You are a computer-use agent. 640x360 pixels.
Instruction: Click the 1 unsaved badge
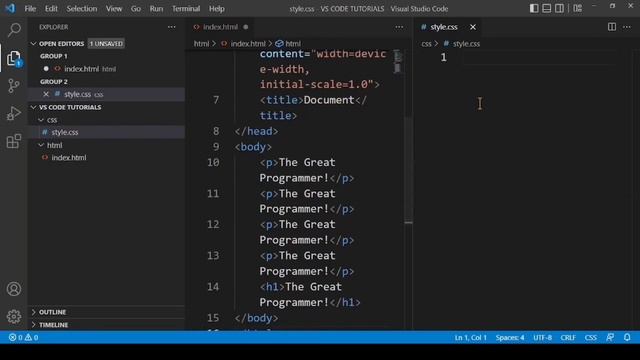point(106,44)
